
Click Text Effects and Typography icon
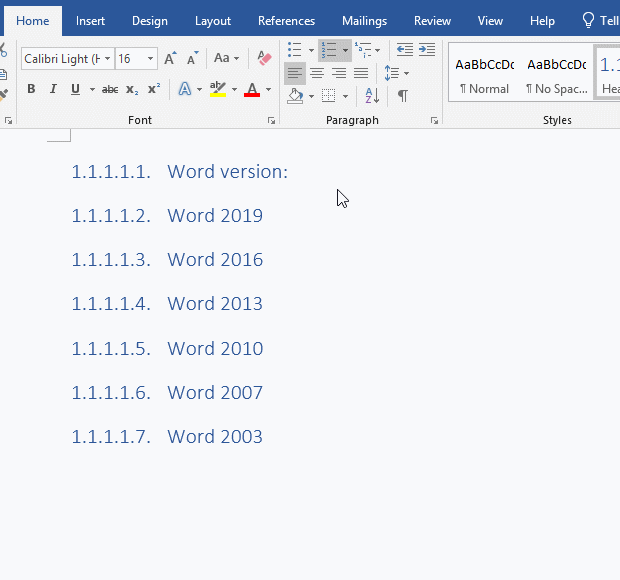pos(184,89)
